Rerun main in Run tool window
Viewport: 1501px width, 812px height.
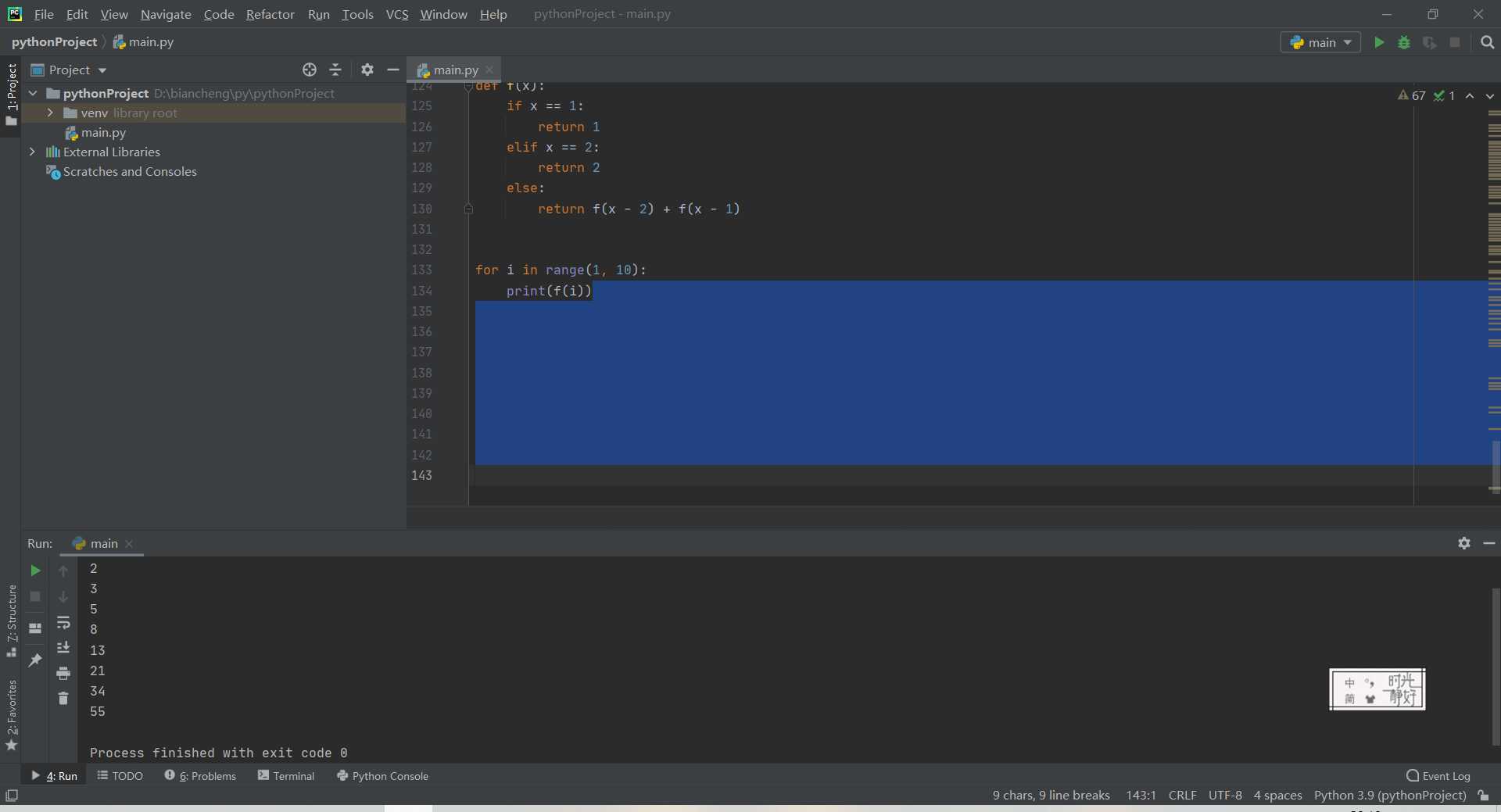pyautogui.click(x=35, y=571)
